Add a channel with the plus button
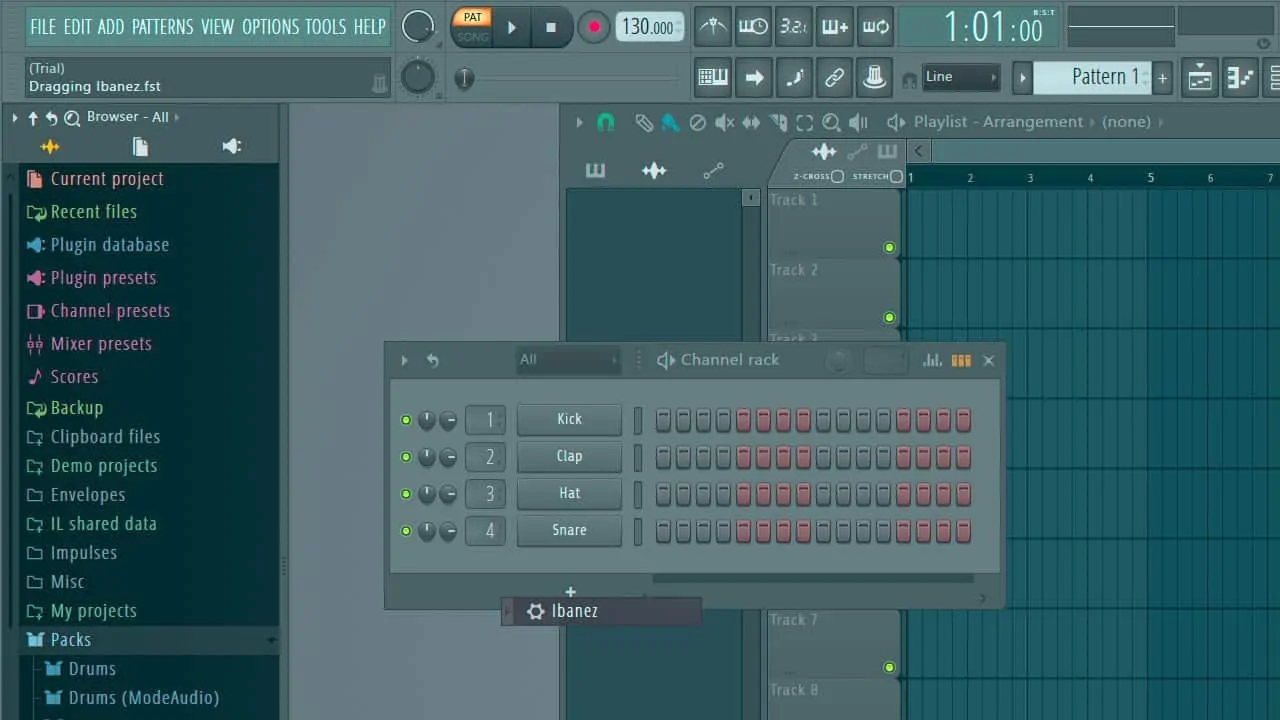 tap(570, 592)
